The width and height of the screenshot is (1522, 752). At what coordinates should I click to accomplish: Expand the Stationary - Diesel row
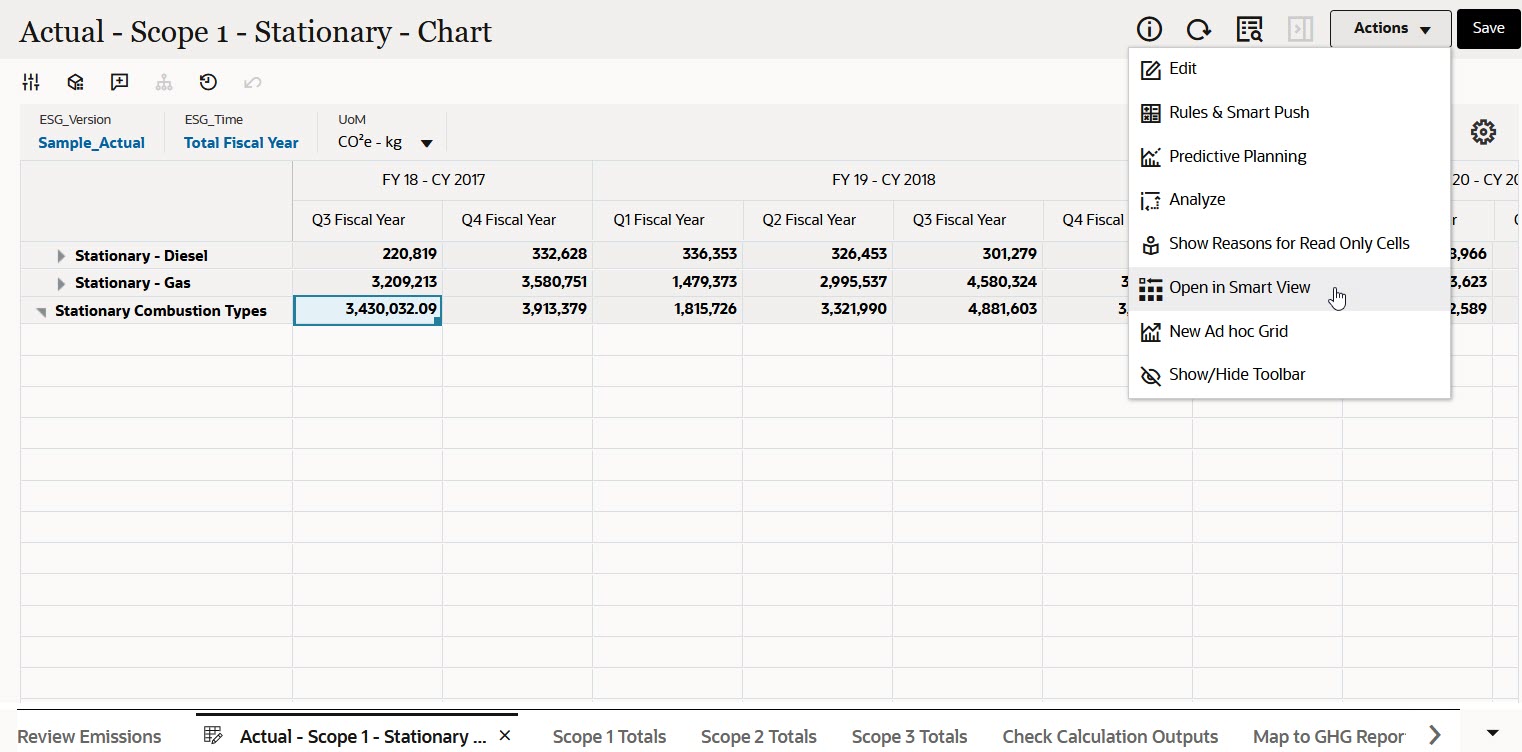(62, 256)
